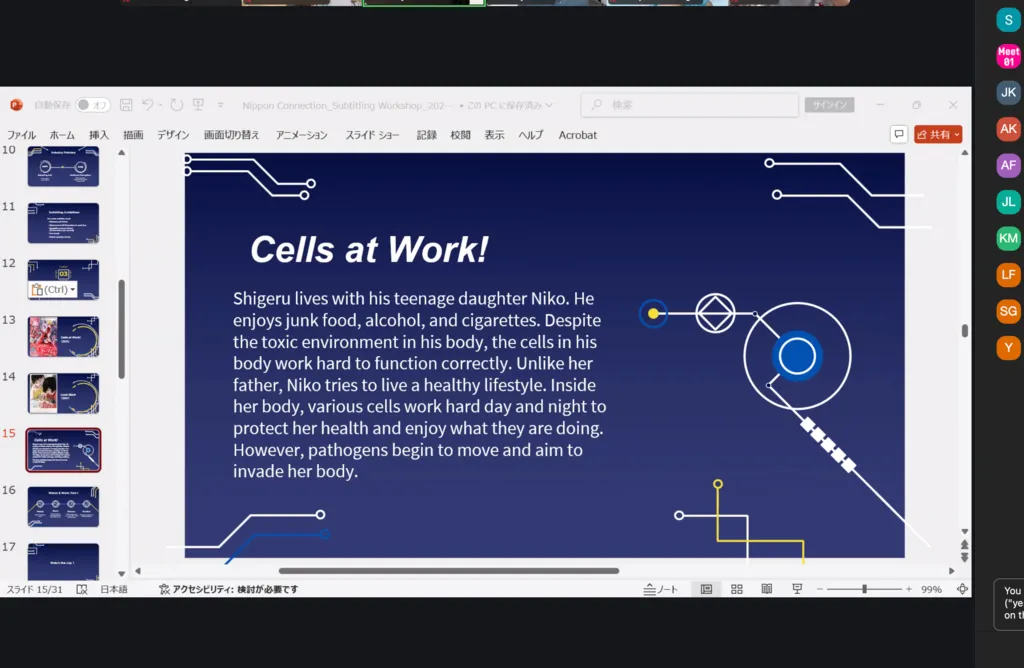Click the Undo arrow icon
This screenshot has width=1024, height=668.
click(147, 105)
